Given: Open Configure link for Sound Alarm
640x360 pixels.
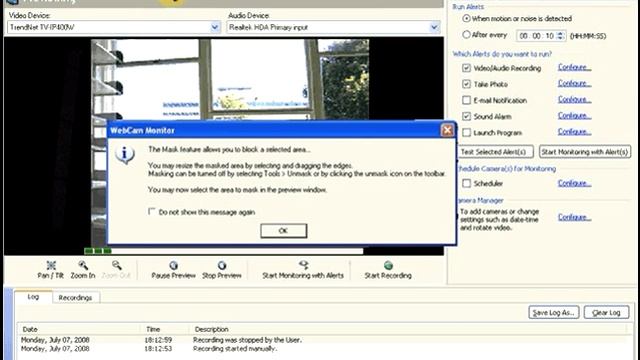Looking at the screenshot, I should click(x=574, y=116).
